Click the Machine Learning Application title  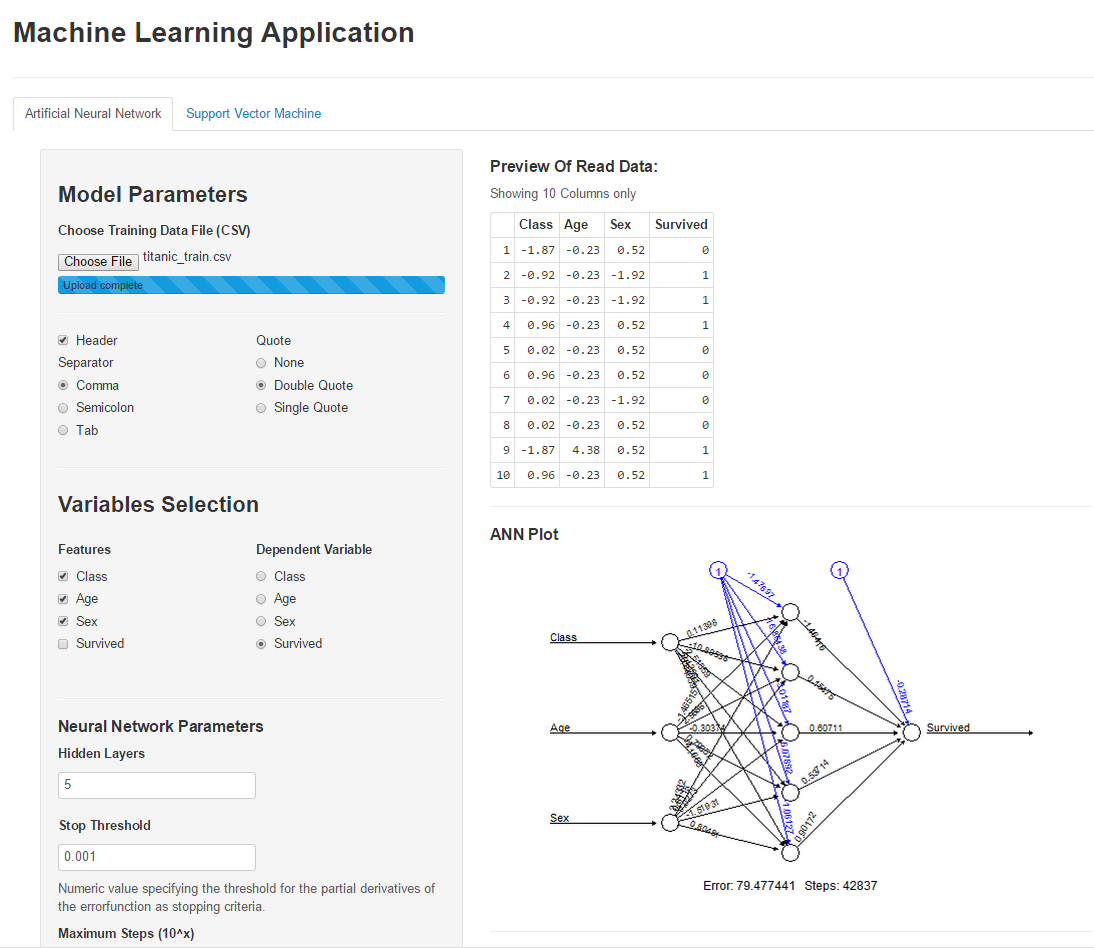click(213, 33)
